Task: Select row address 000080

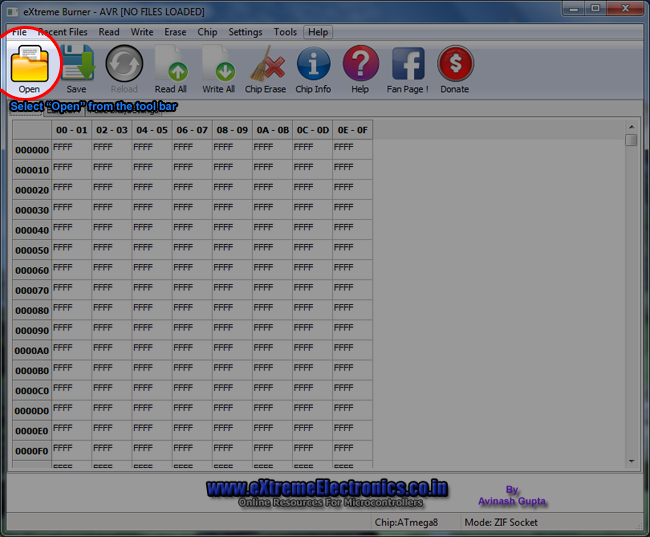Action: coord(32,311)
